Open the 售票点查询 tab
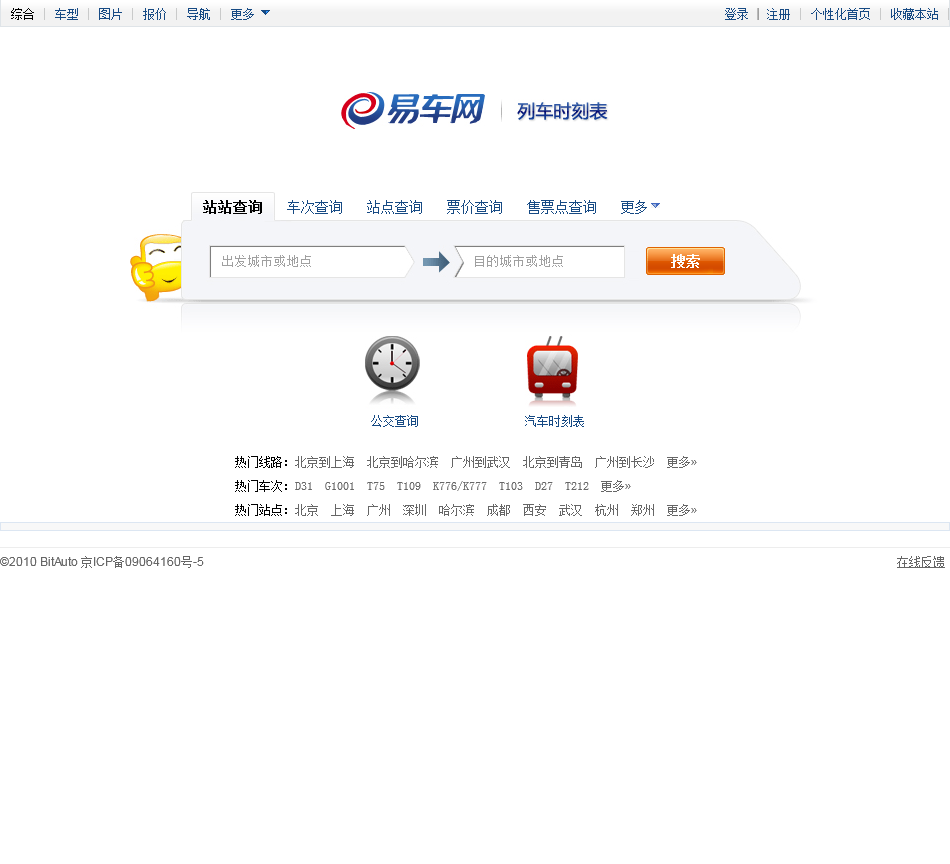Screen dimensions: 950x864 pyautogui.click(x=562, y=207)
